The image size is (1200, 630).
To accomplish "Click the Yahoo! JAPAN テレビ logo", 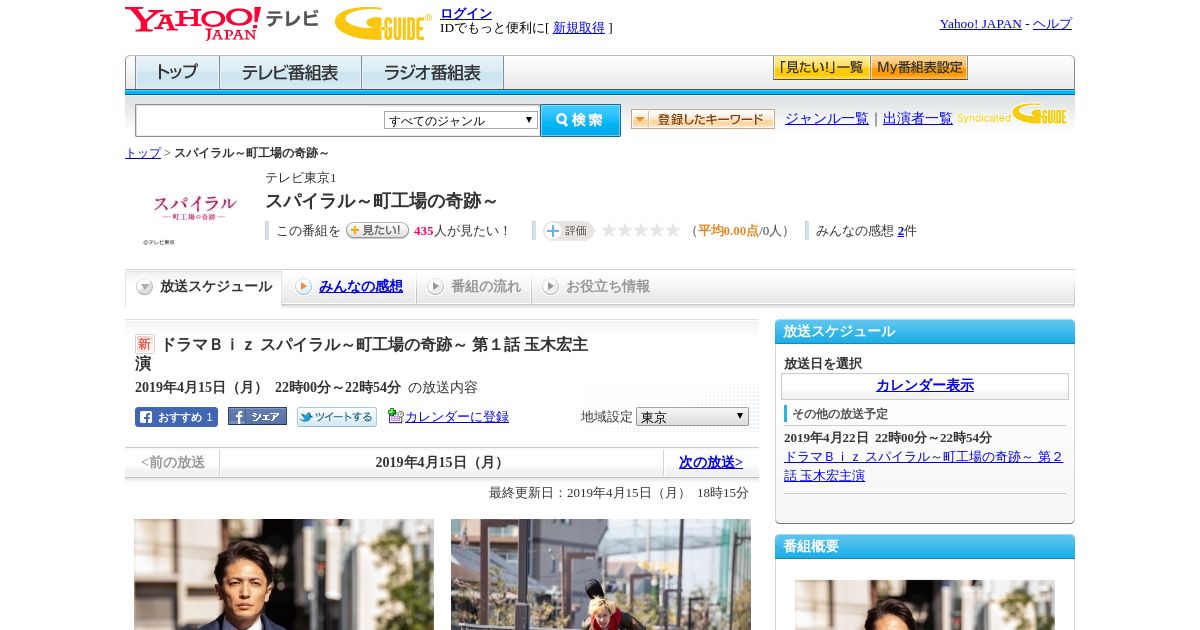I will 222,23.
